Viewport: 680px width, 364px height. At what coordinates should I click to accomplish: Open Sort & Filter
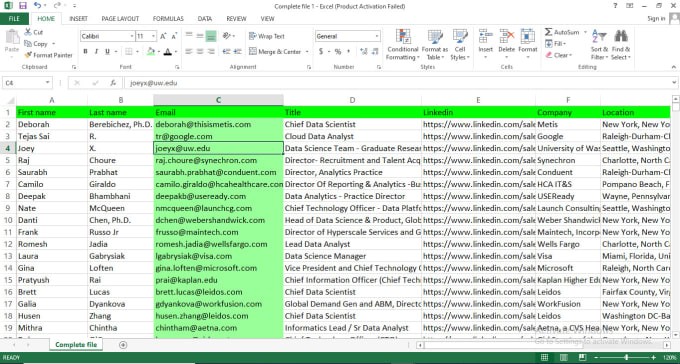pos(599,45)
